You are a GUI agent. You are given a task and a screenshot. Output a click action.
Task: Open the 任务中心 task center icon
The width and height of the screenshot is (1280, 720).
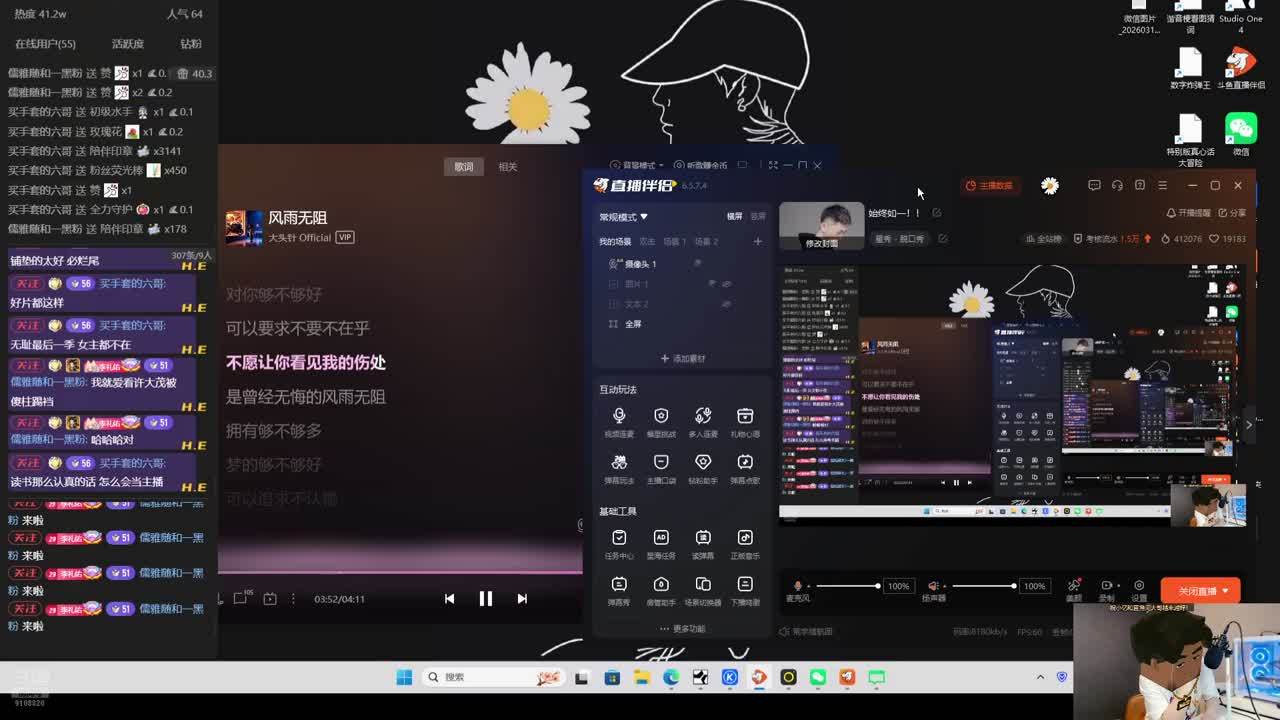point(619,543)
